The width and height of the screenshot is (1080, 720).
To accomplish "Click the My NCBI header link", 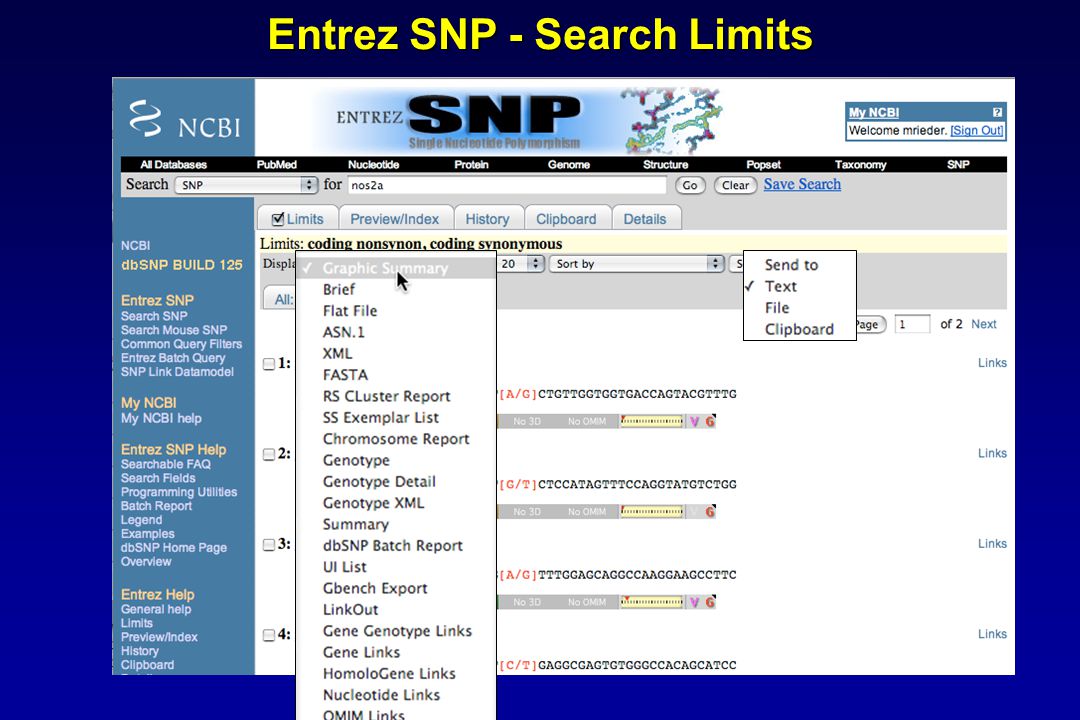I will 873,112.
